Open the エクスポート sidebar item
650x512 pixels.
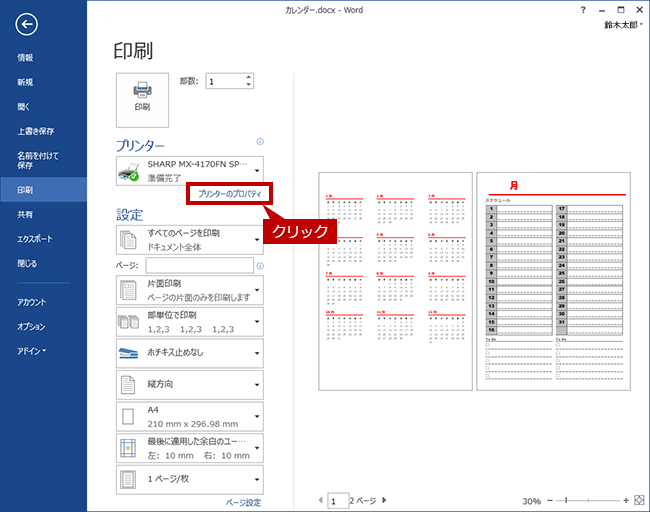coord(35,239)
